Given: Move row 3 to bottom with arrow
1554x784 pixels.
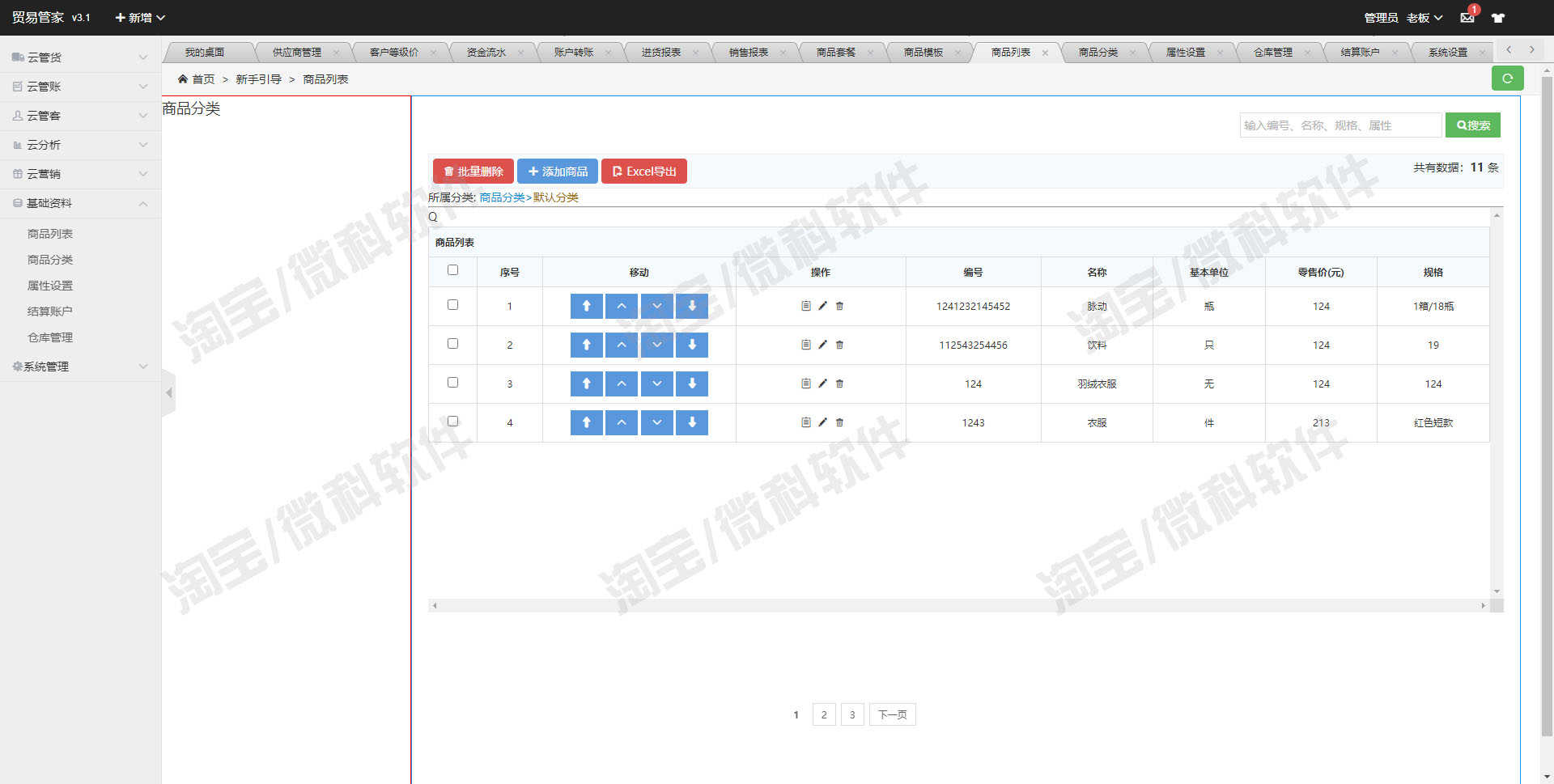Looking at the screenshot, I should [x=692, y=384].
